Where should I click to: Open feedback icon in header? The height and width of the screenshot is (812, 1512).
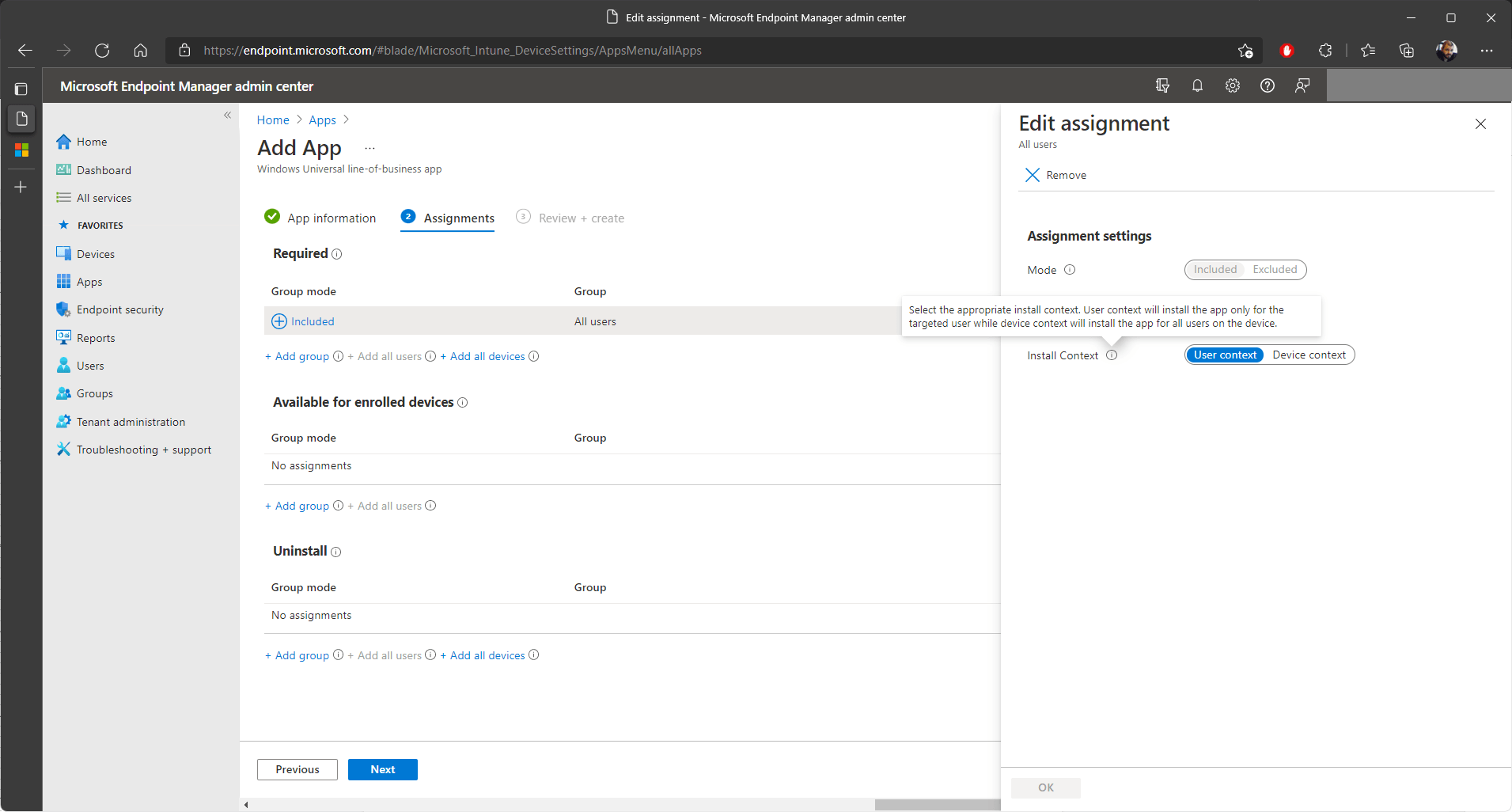tap(1302, 85)
